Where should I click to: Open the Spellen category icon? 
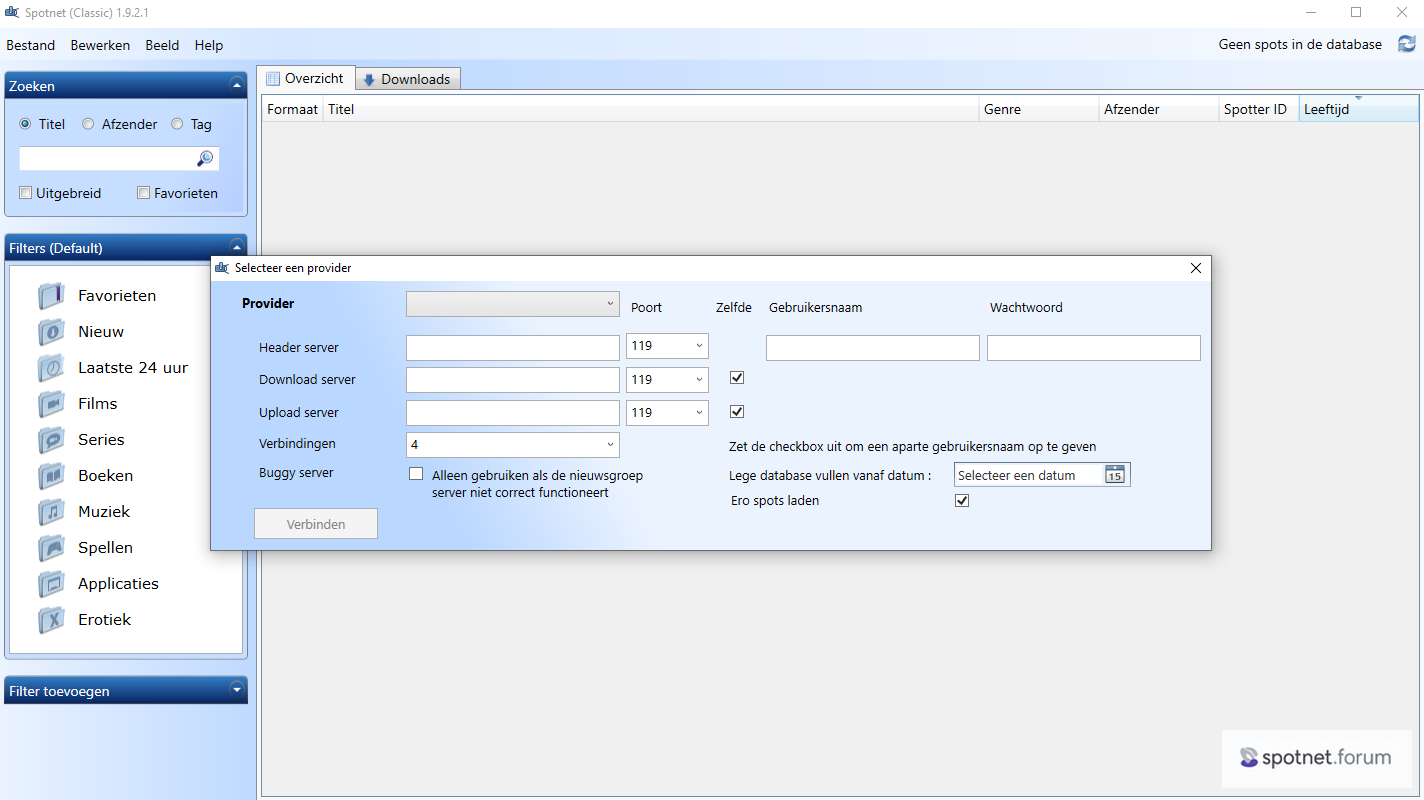51,547
